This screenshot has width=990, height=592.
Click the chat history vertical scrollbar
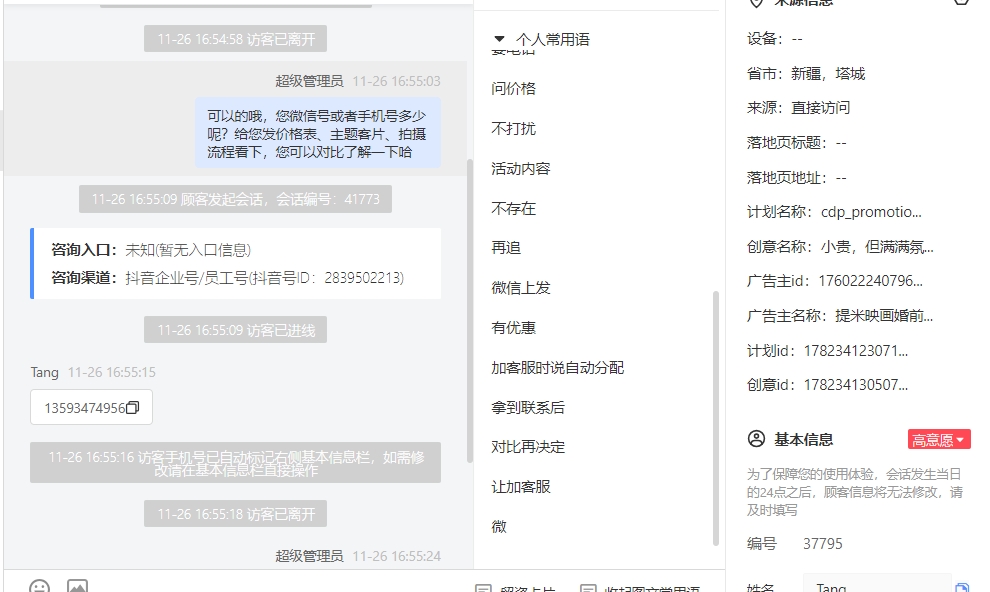469,311
